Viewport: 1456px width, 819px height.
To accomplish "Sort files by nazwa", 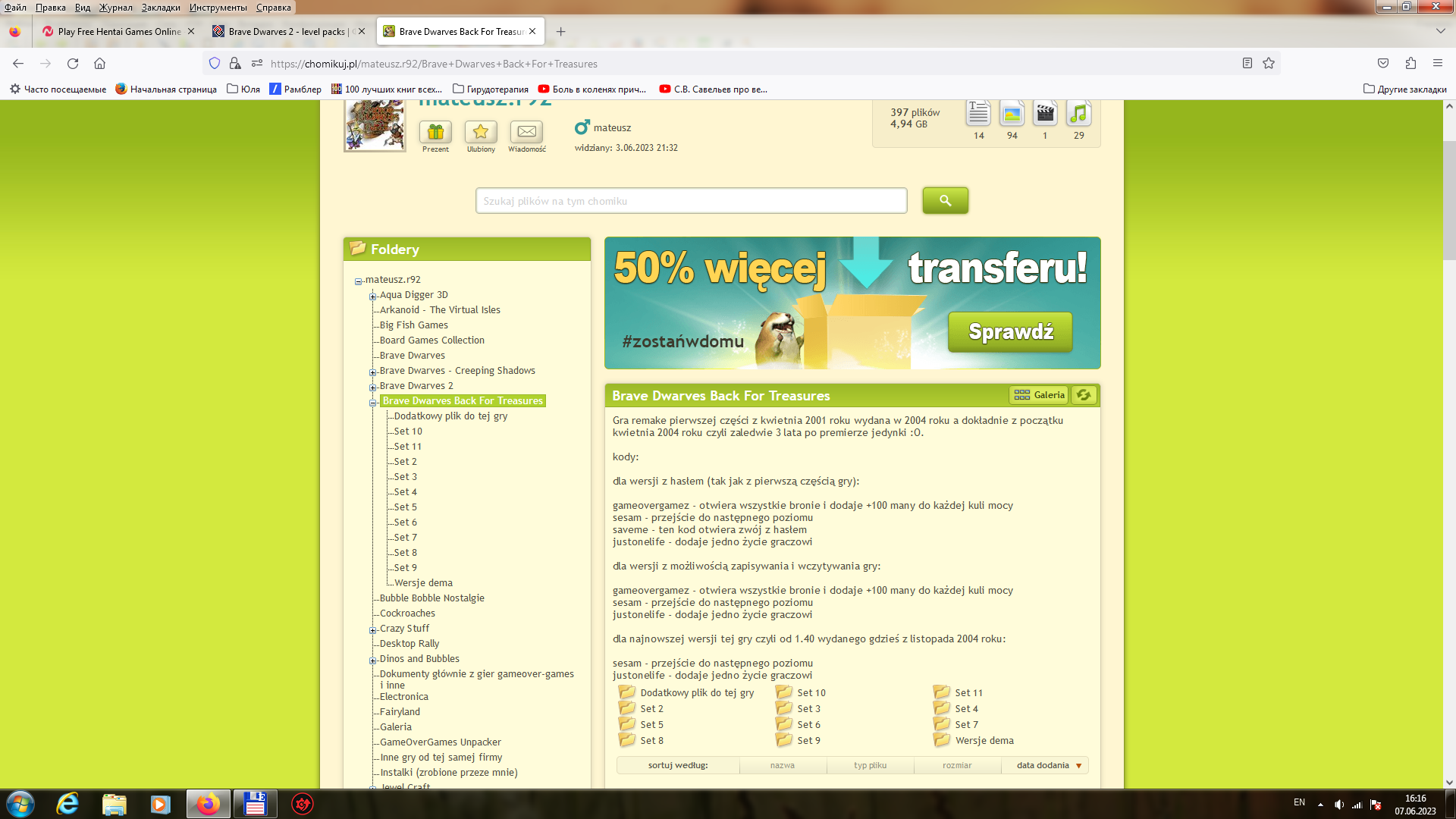I will click(x=783, y=765).
